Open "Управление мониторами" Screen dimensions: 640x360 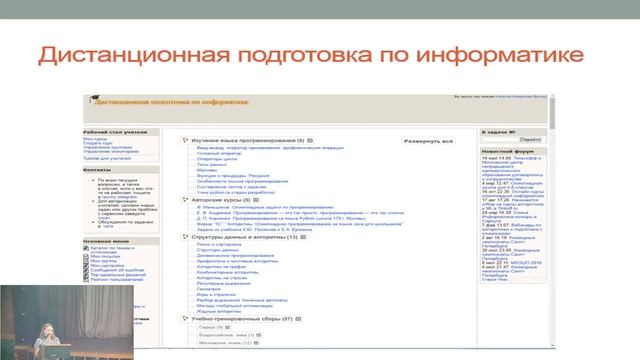(x=111, y=151)
